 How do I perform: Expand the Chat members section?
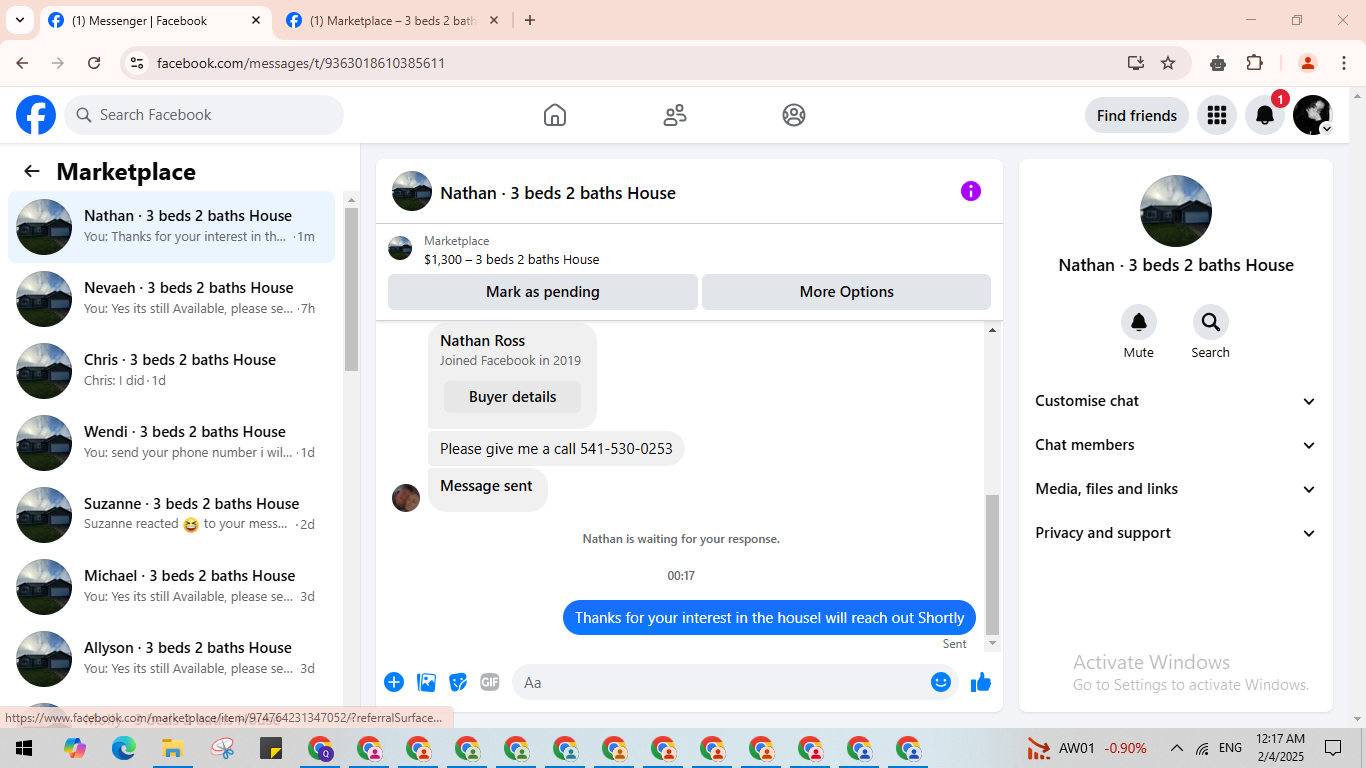(x=1176, y=445)
